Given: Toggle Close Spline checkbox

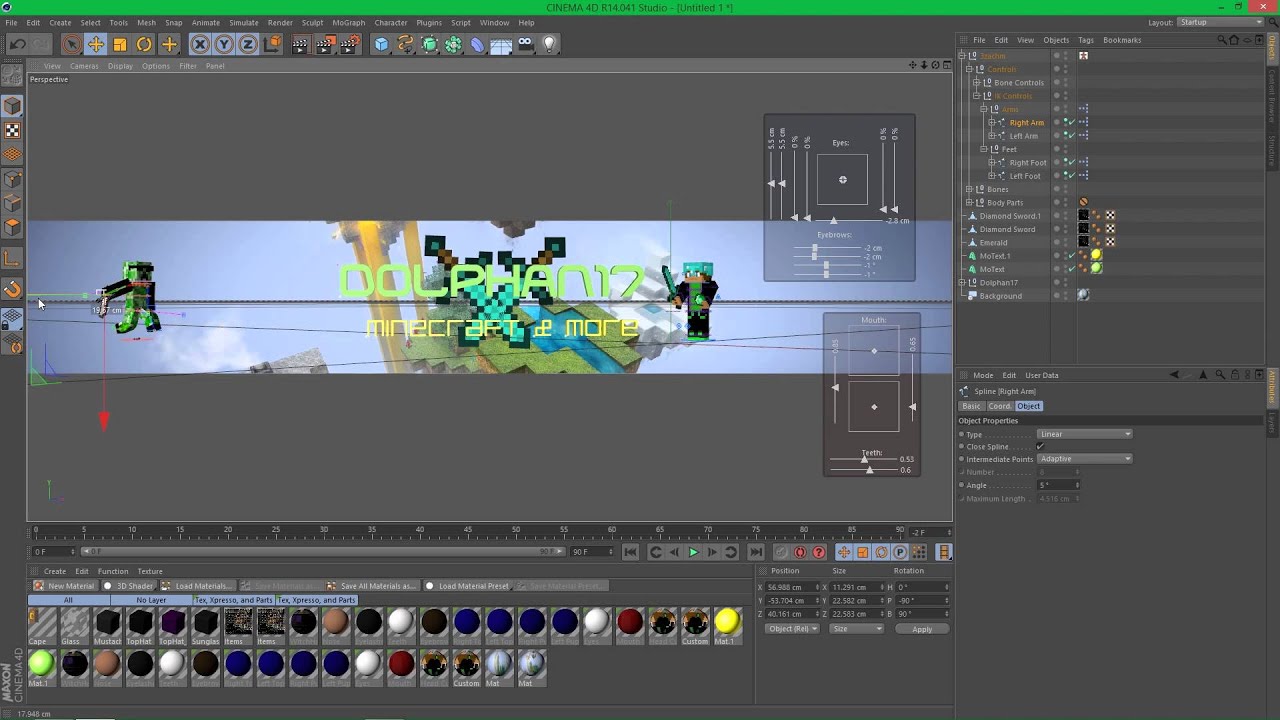Looking at the screenshot, I should coord(1041,446).
